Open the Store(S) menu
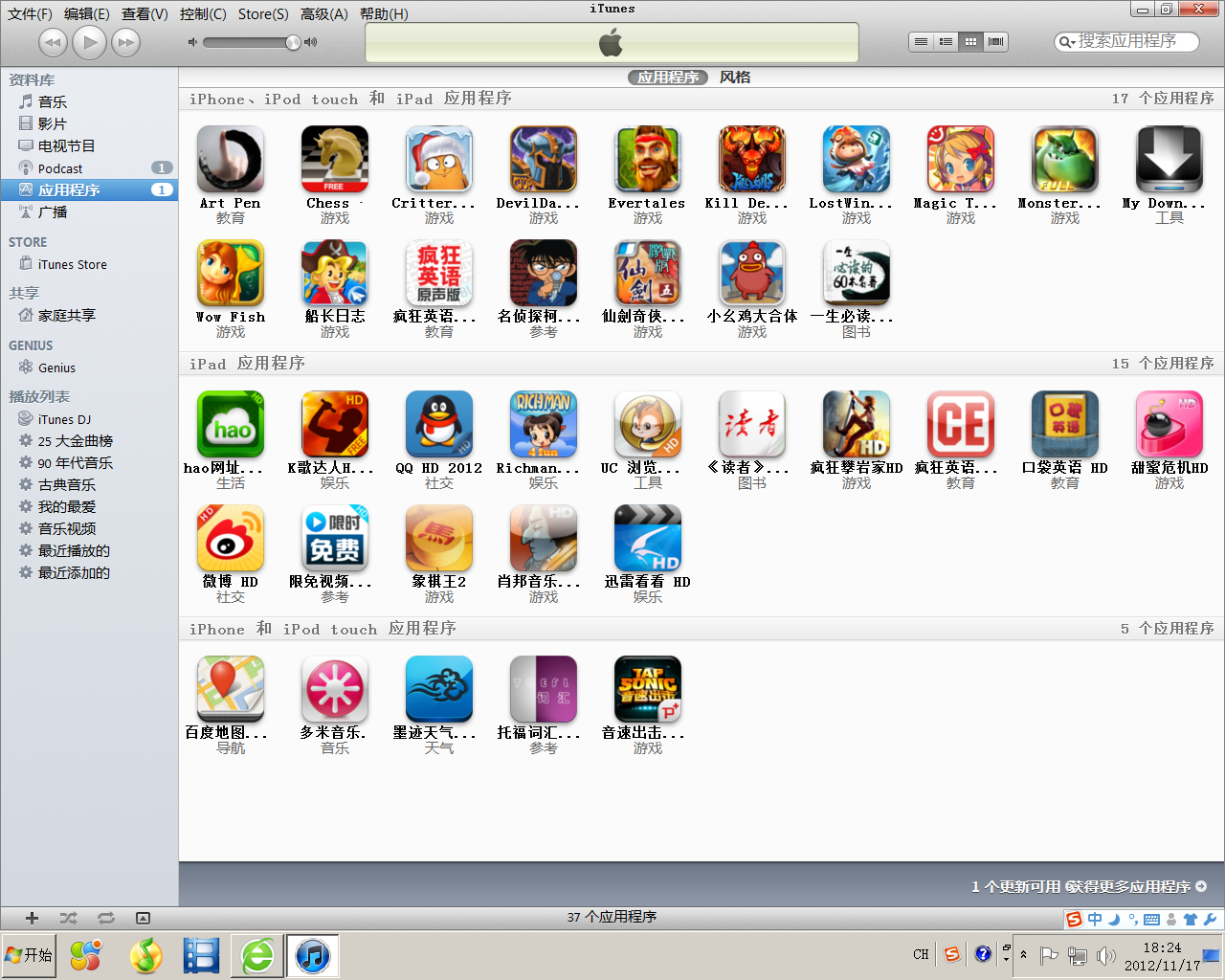Screen dimensions: 1225x980 tap(263, 14)
